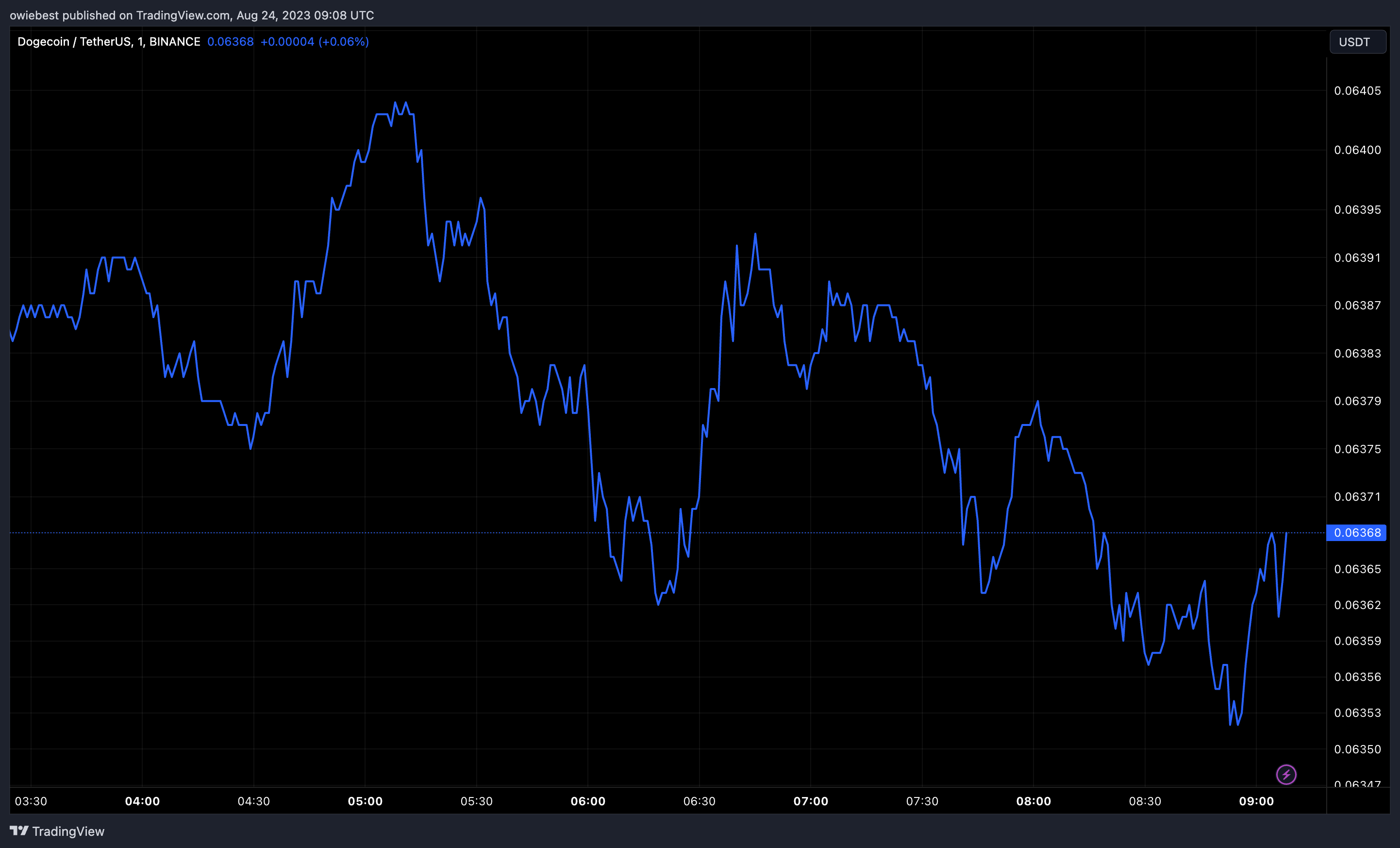This screenshot has width=1400, height=848.
Task: Click the 05:00 time axis label
Action: click(365, 801)
